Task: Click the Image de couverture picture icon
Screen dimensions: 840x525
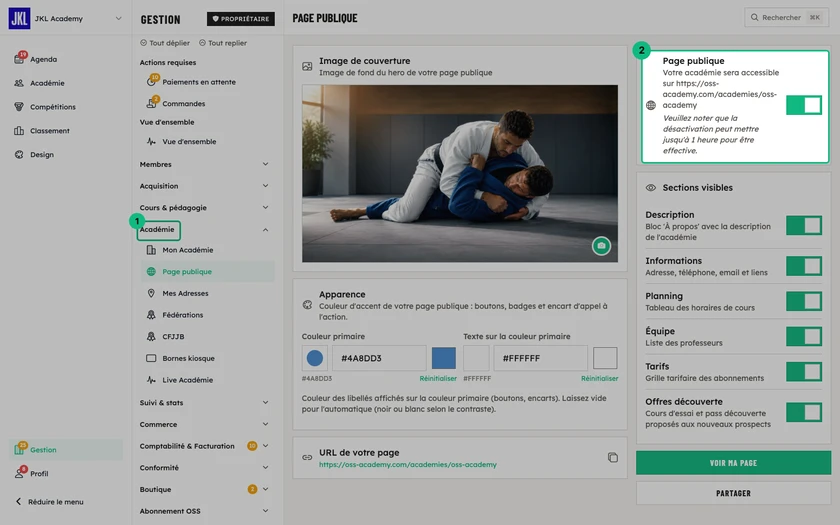Action: (307, 66)
